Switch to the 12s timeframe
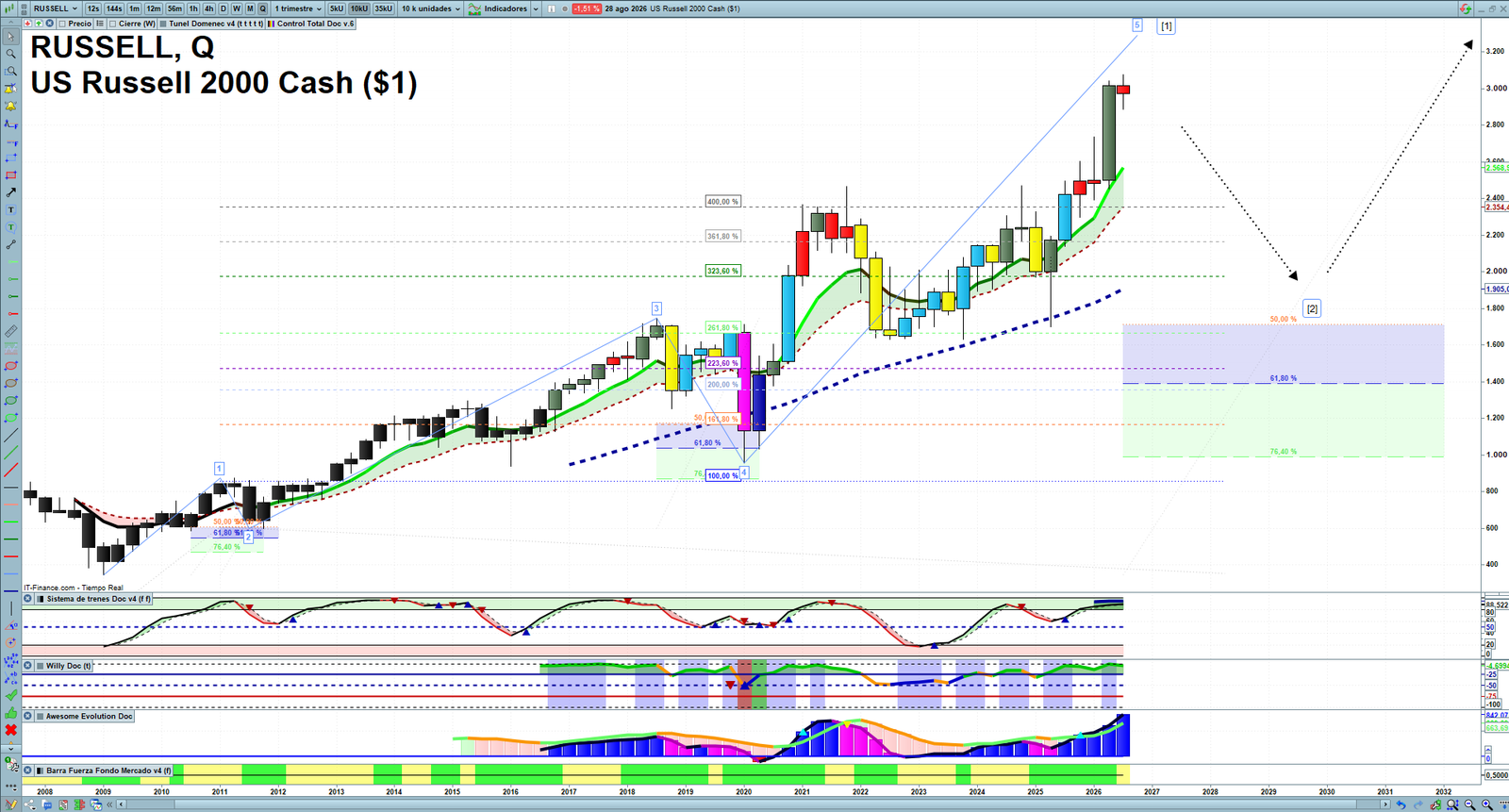Image resolution: width=1509 pixels, height=812 pixels. point(92,8)
